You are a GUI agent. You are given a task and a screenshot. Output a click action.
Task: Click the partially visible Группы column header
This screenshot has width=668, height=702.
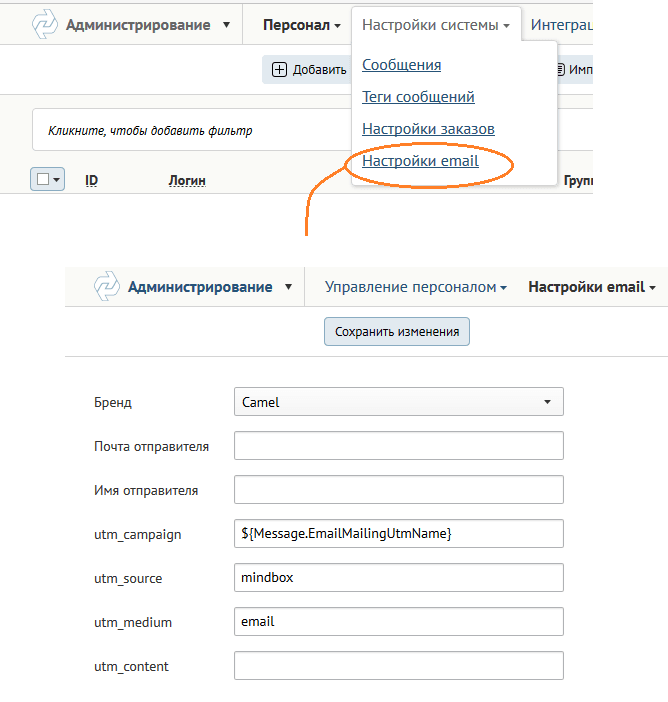click(578, 180)
